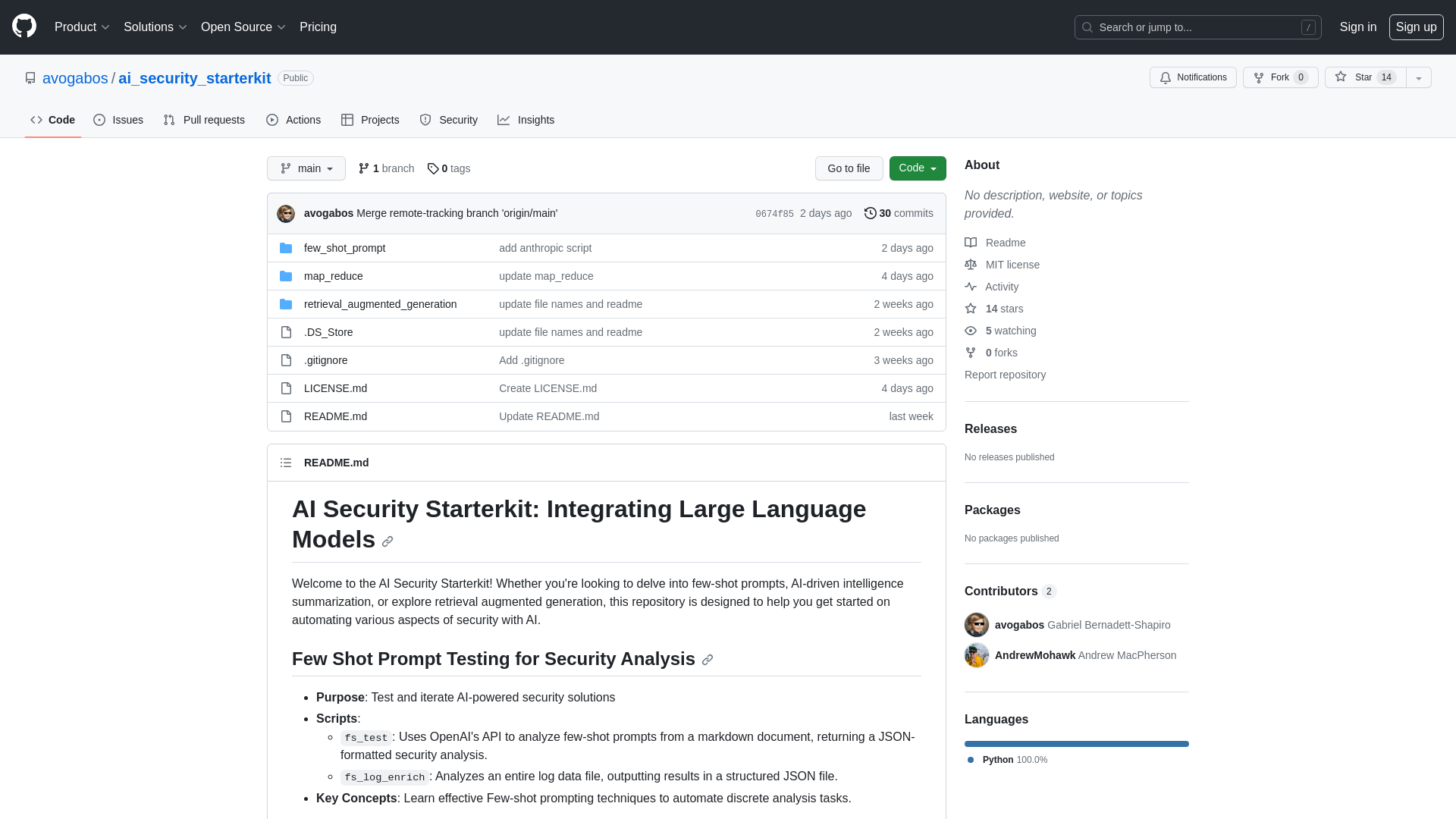The width and height of the screenshot is (1456, 819).
Task: Switch to the Actions tab
Action: click(x=293, y=120)
